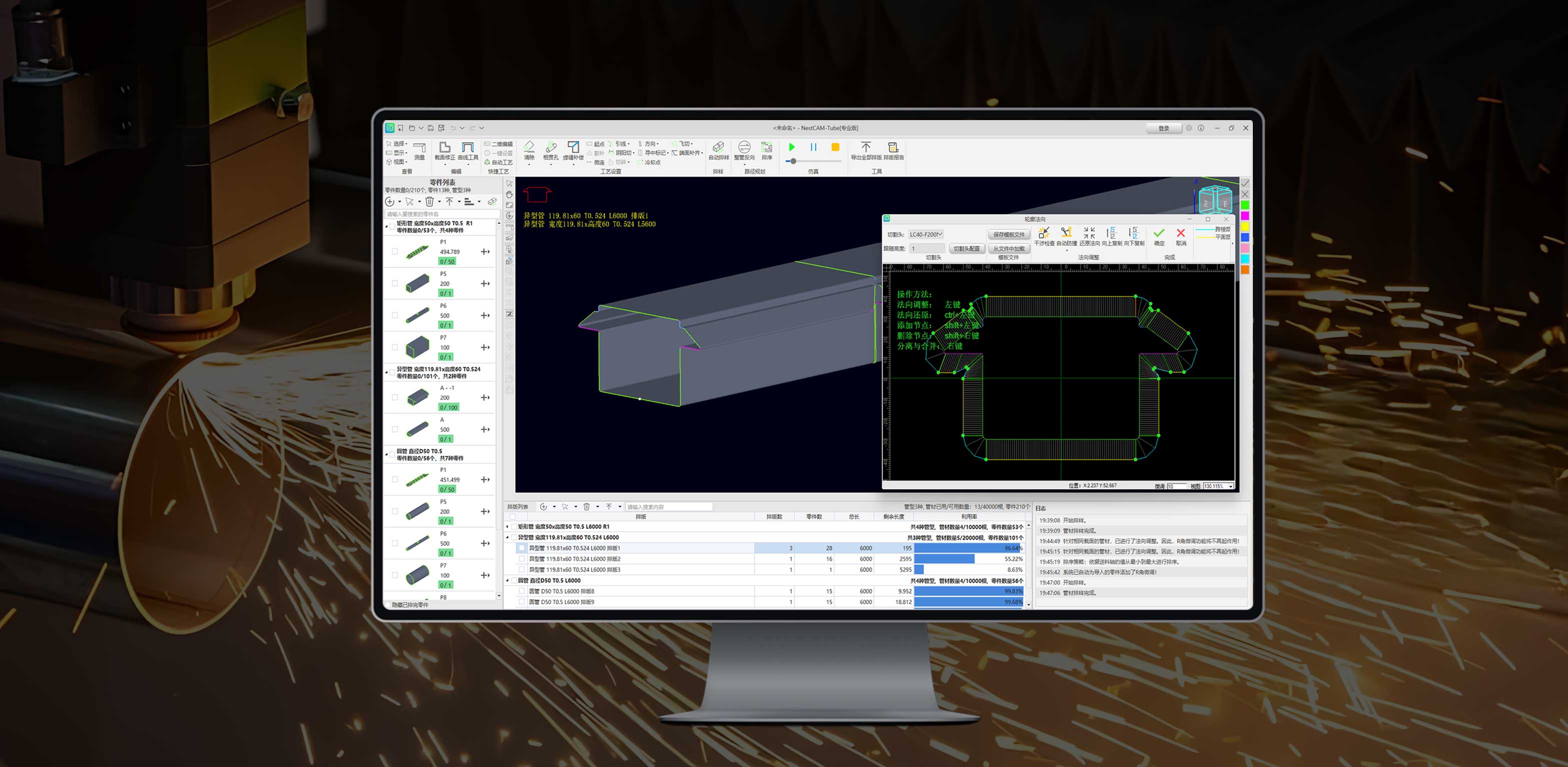
Task: Expand the 矩形管 50x50 L6000 R1 nesting group
Action: click(x=508, y=526)
